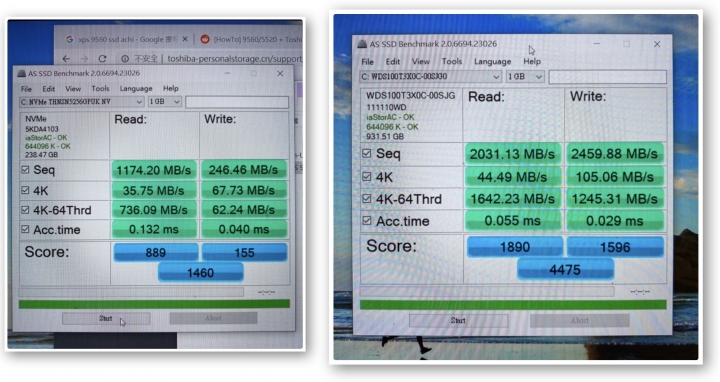Screen dimensions: 720x382
Task: Click site info icon beside toshiba-personalstorage address
Action: [x=125, y=59]
